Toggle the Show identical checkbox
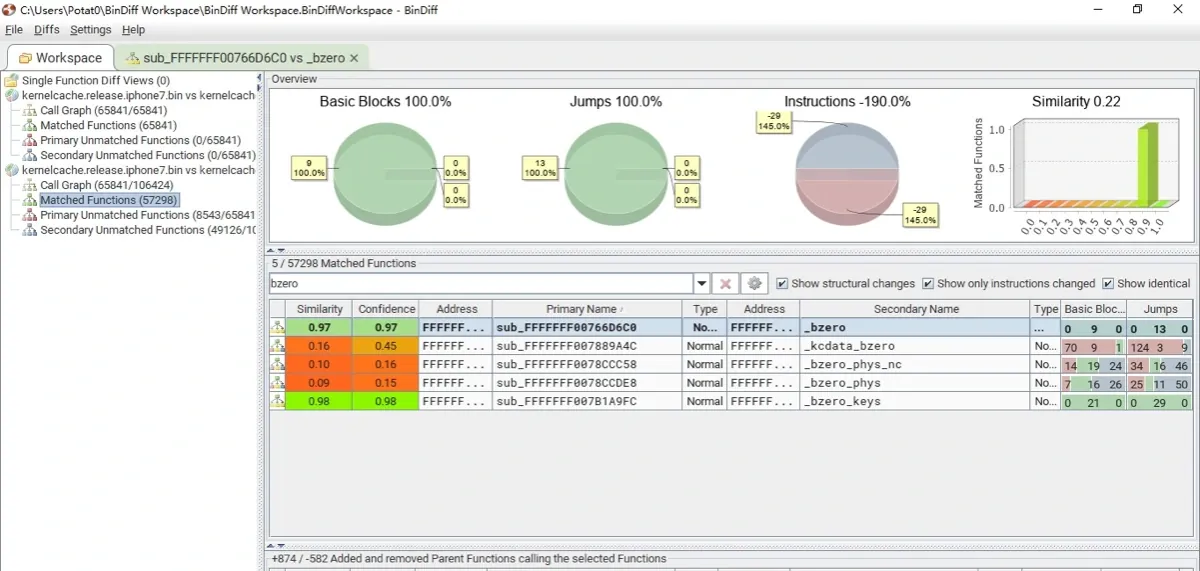The height and width of the screenshot is (571, 1200). (1108, 284)
